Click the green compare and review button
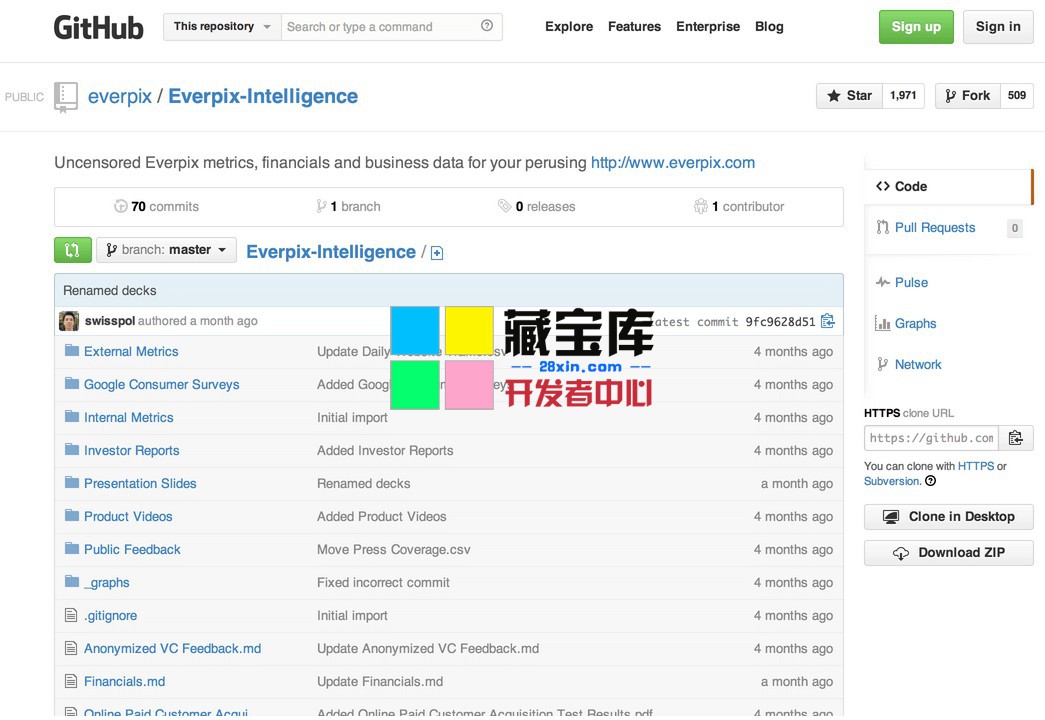The image size is (1045, 720). point(73,250)
